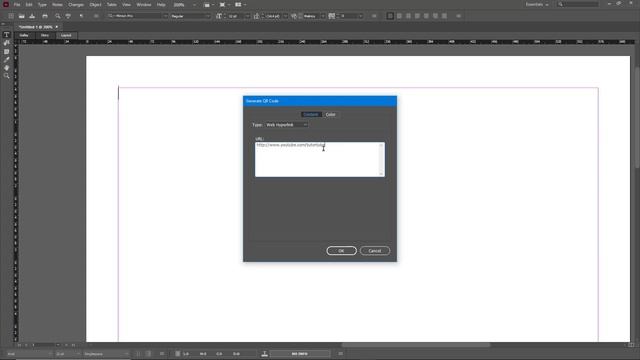This screenshot has width=640, height=360.
Task: Click the URL field vertical scrollbar
Action: 382,160
